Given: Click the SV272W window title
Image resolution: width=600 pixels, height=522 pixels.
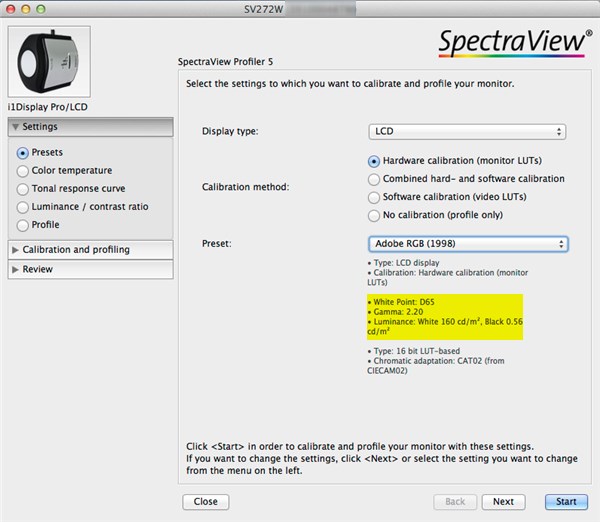Looking at the screenshot, I should [x=264, y=9].
